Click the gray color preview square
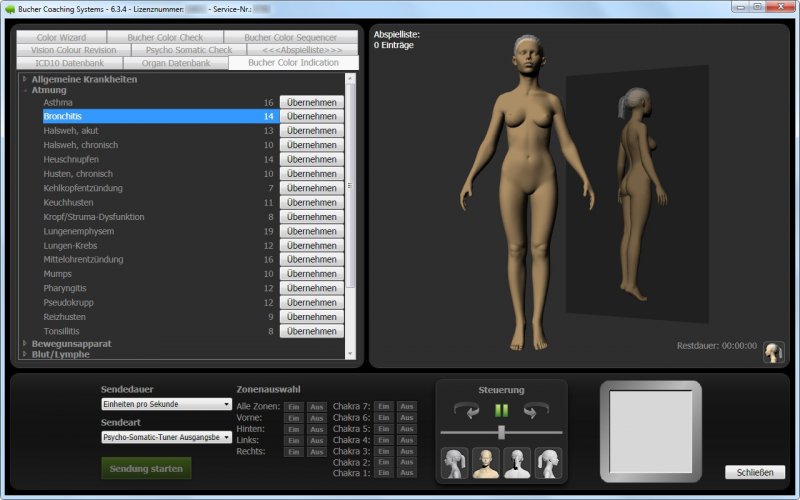 (x=651, y=432)
